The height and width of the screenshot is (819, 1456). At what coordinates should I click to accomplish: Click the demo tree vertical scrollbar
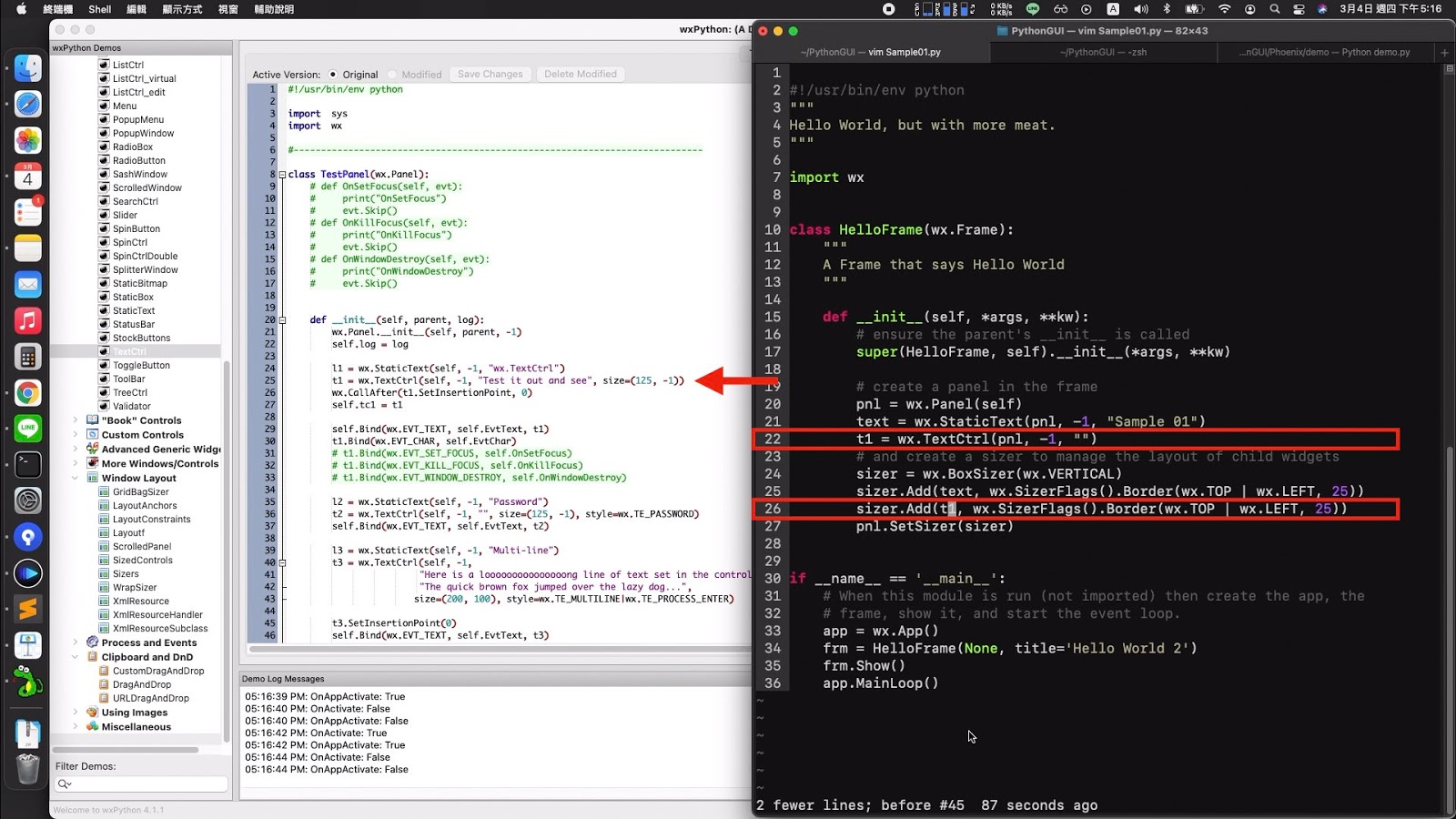pyautogui.click(x=227, y=551)
